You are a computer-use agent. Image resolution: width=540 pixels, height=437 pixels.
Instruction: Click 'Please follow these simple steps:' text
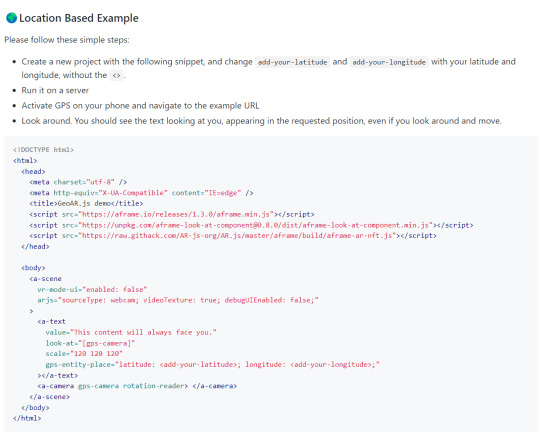pos(67,40)
